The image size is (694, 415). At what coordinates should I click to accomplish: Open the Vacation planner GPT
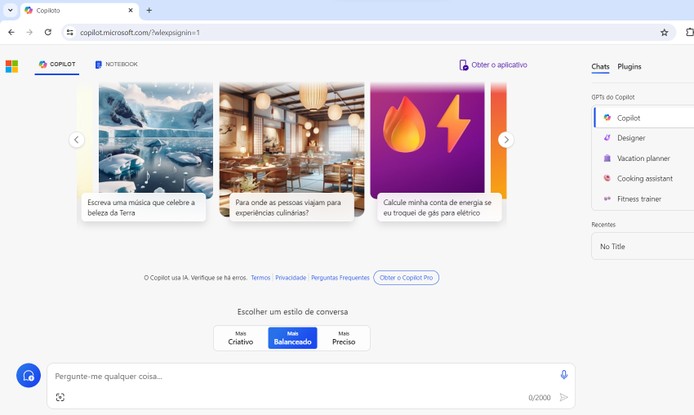pos(644,158)
